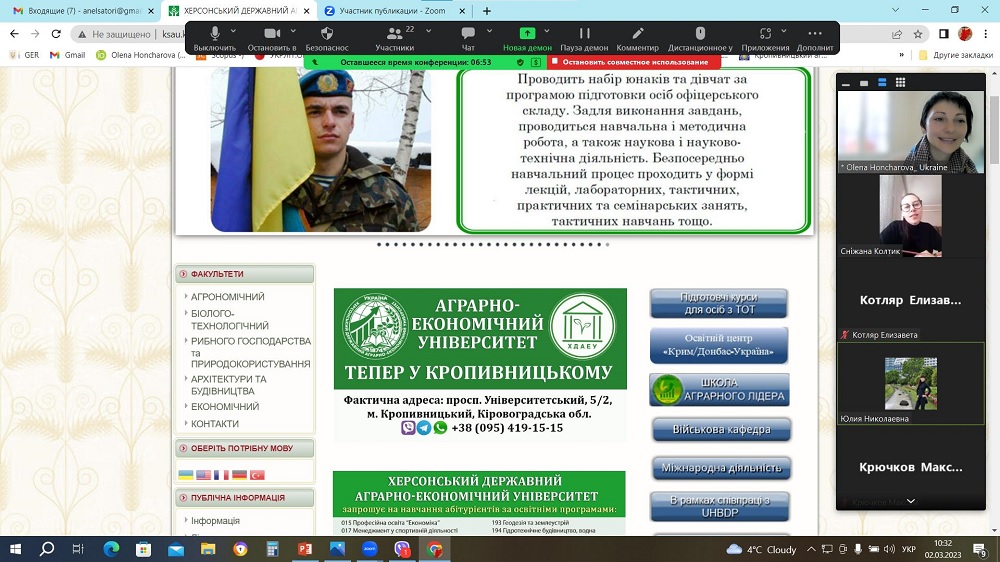Open PowerPoint from taskbar
Screen dimensions: 1000x562
point(305,549)
